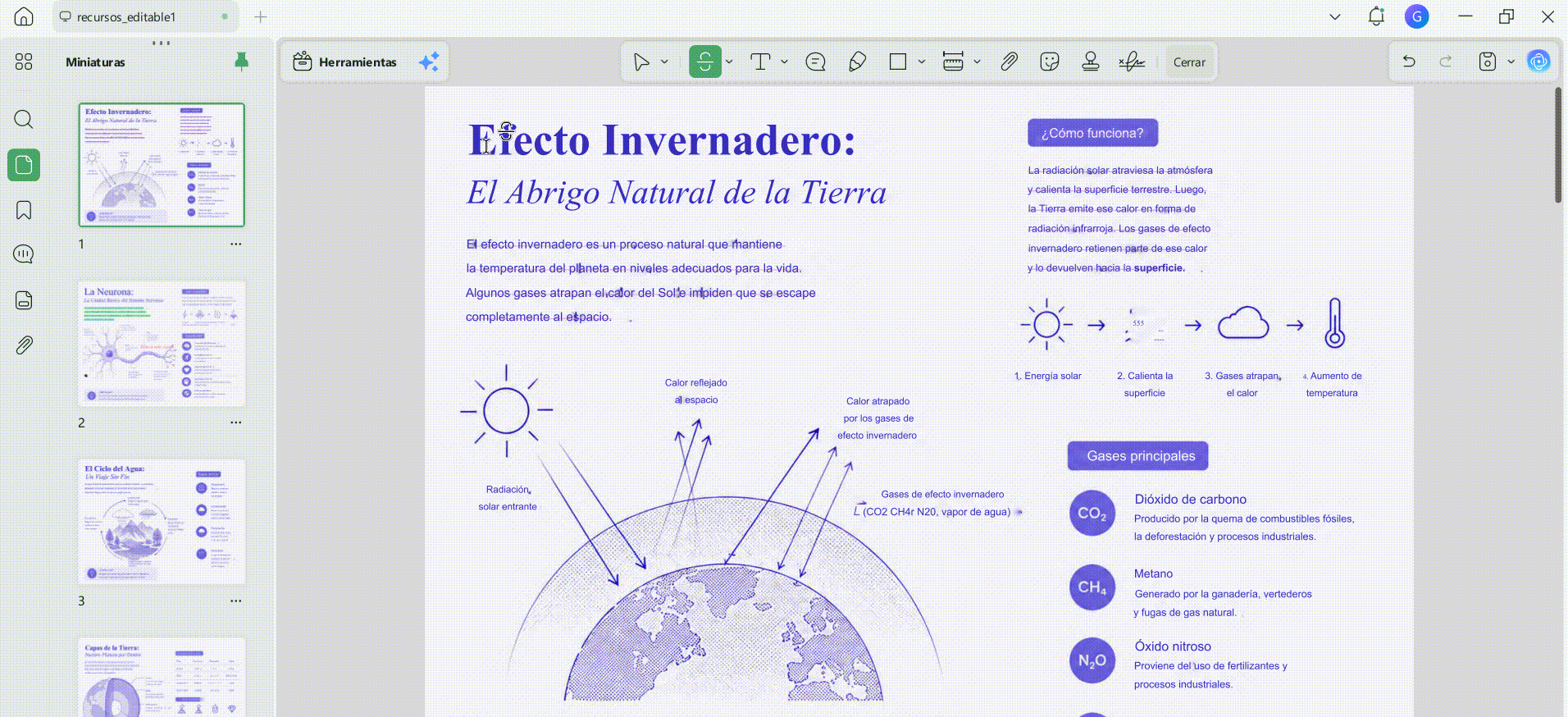This screenshot has width=1568, height=717.
Task: Open the sidebar icon below the Comments icon
Action: (24, 300)
